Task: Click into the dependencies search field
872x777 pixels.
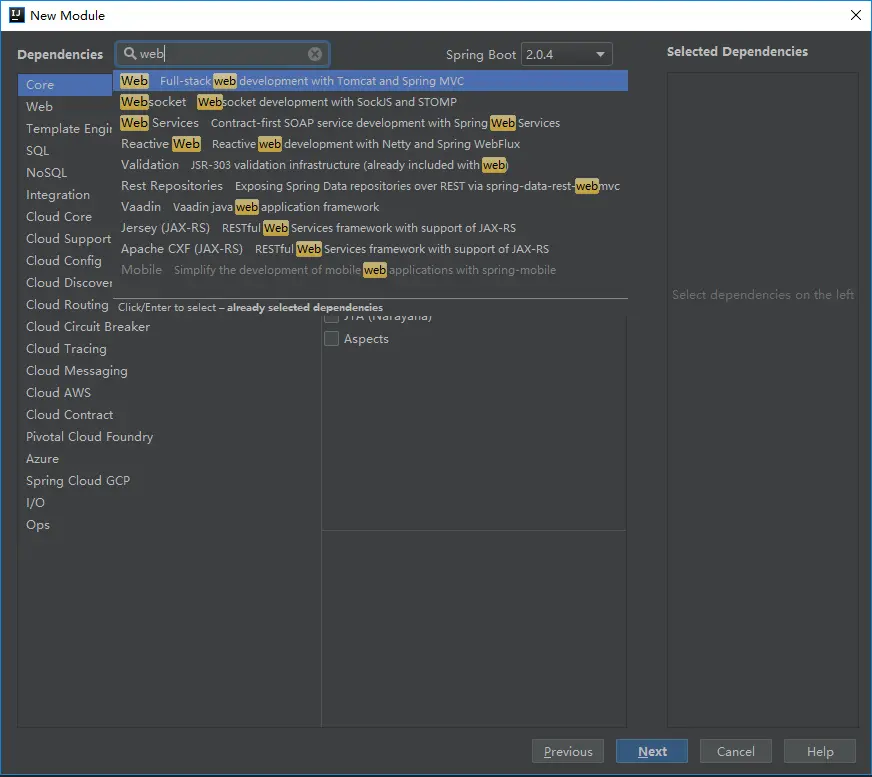Action: point(222,53)
